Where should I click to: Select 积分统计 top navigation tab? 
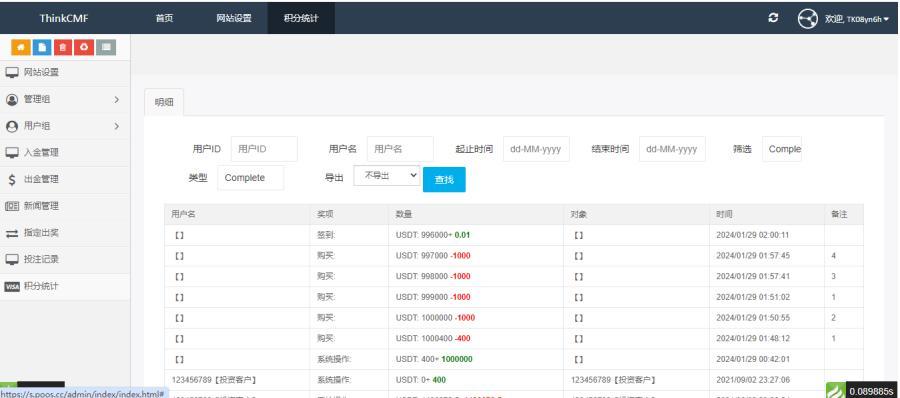[301, 18]
